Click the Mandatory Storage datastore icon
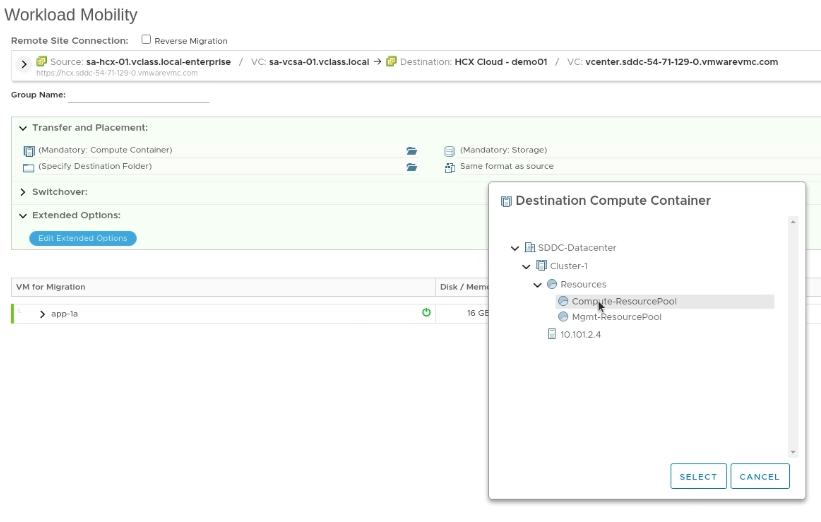Viewport: 821px width, 522px height. [449, 151]
